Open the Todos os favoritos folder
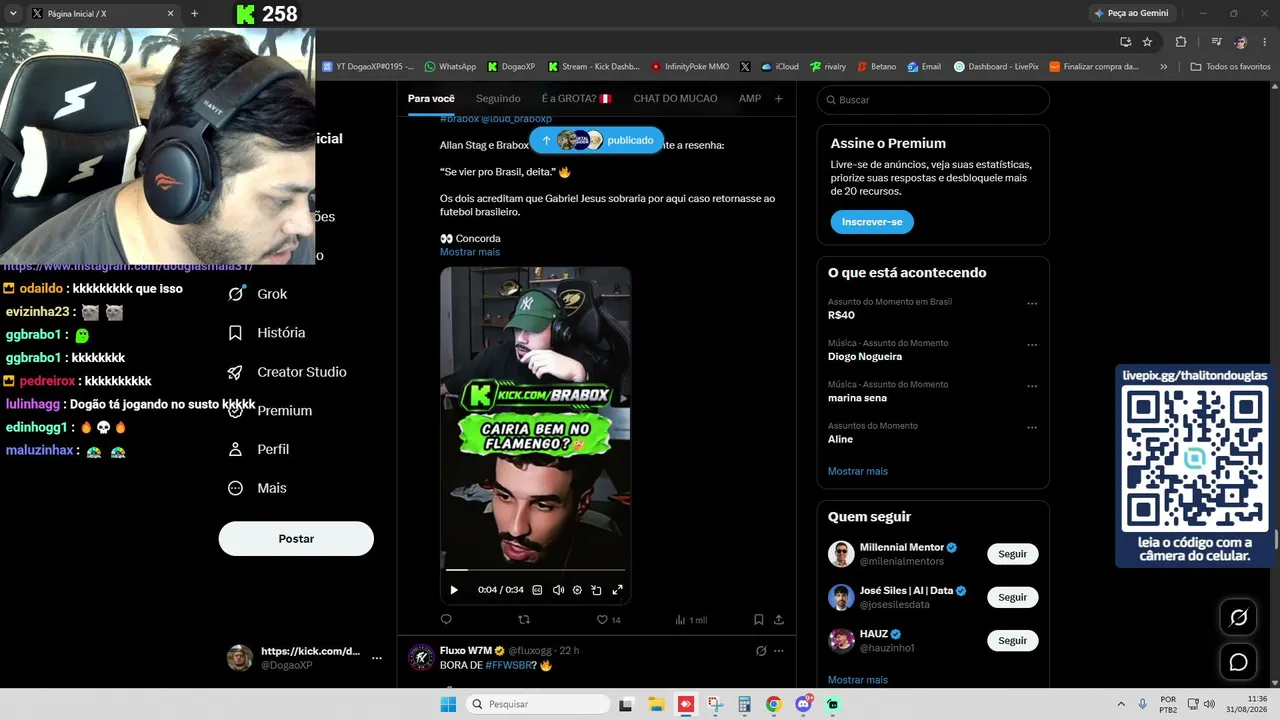Screen dimensions: 1280x720 coord(1230,67)
